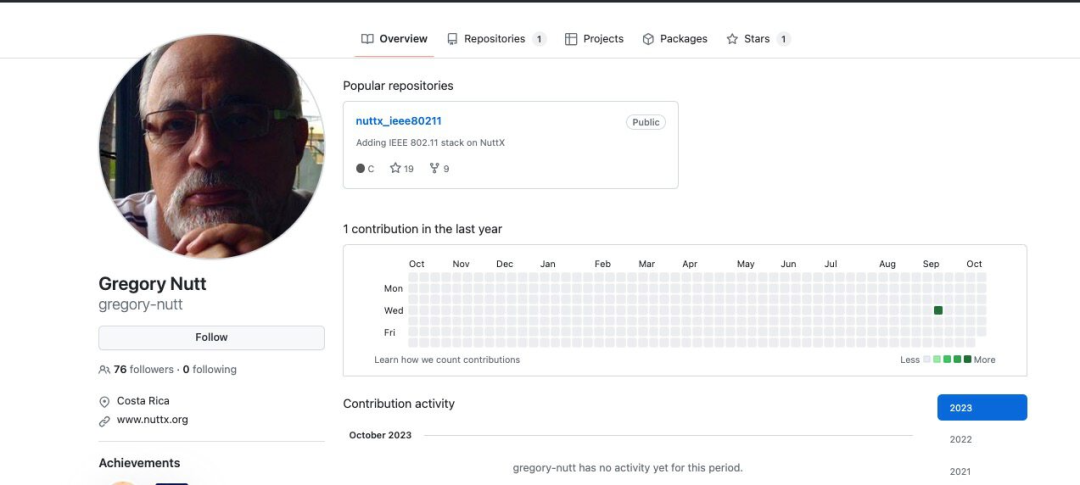Open the Overview tab
1080x485 pixels.
tap(395, 39)
